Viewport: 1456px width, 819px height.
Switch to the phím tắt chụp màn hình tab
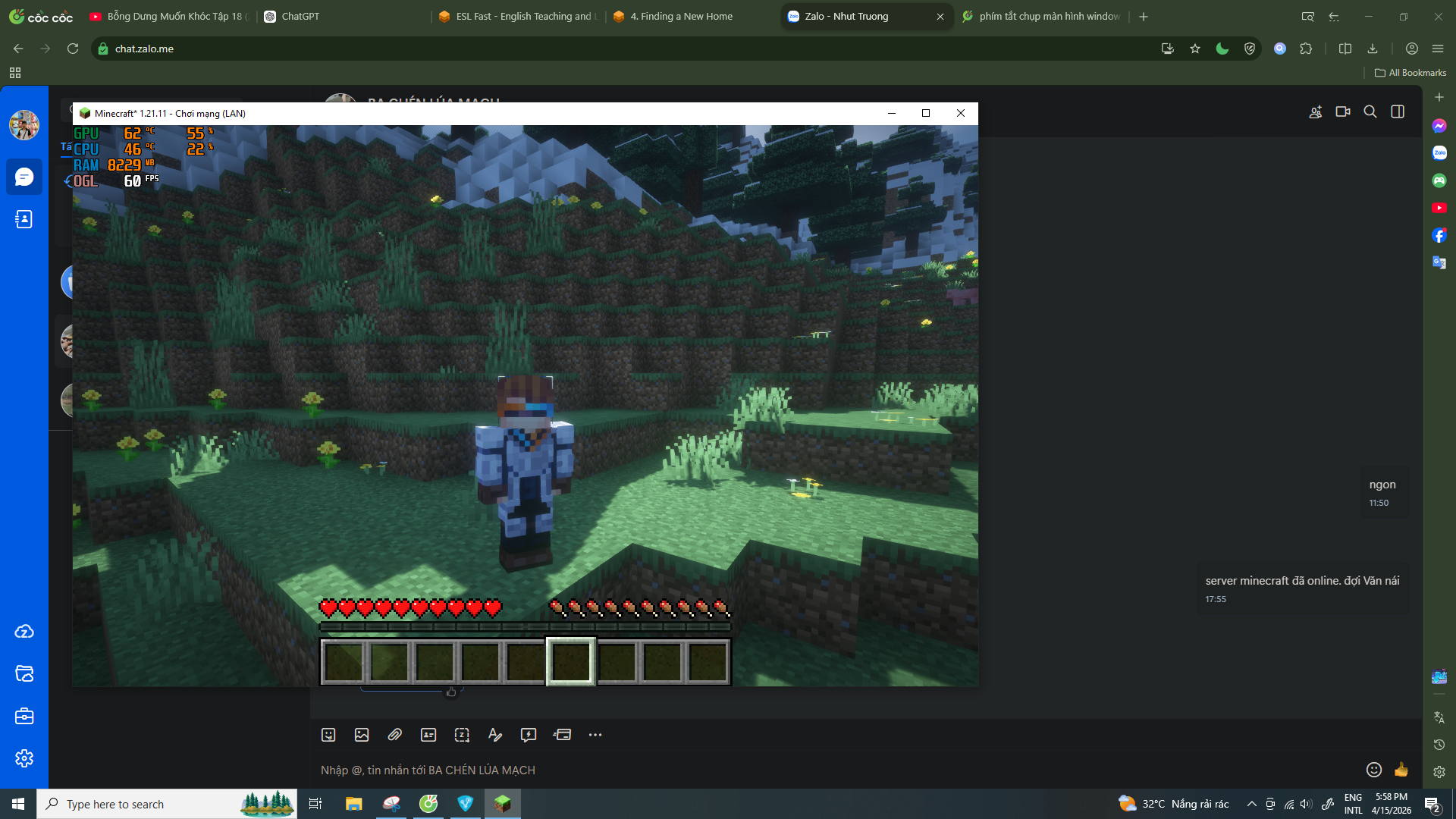pos(1040,16)
